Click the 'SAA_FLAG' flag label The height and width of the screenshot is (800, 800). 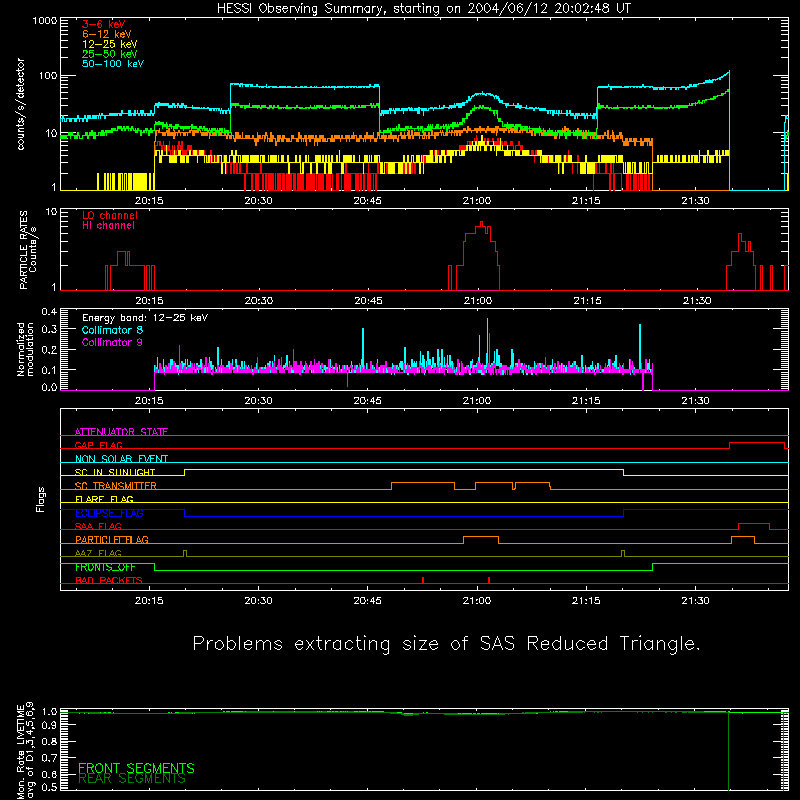[98, 526]
